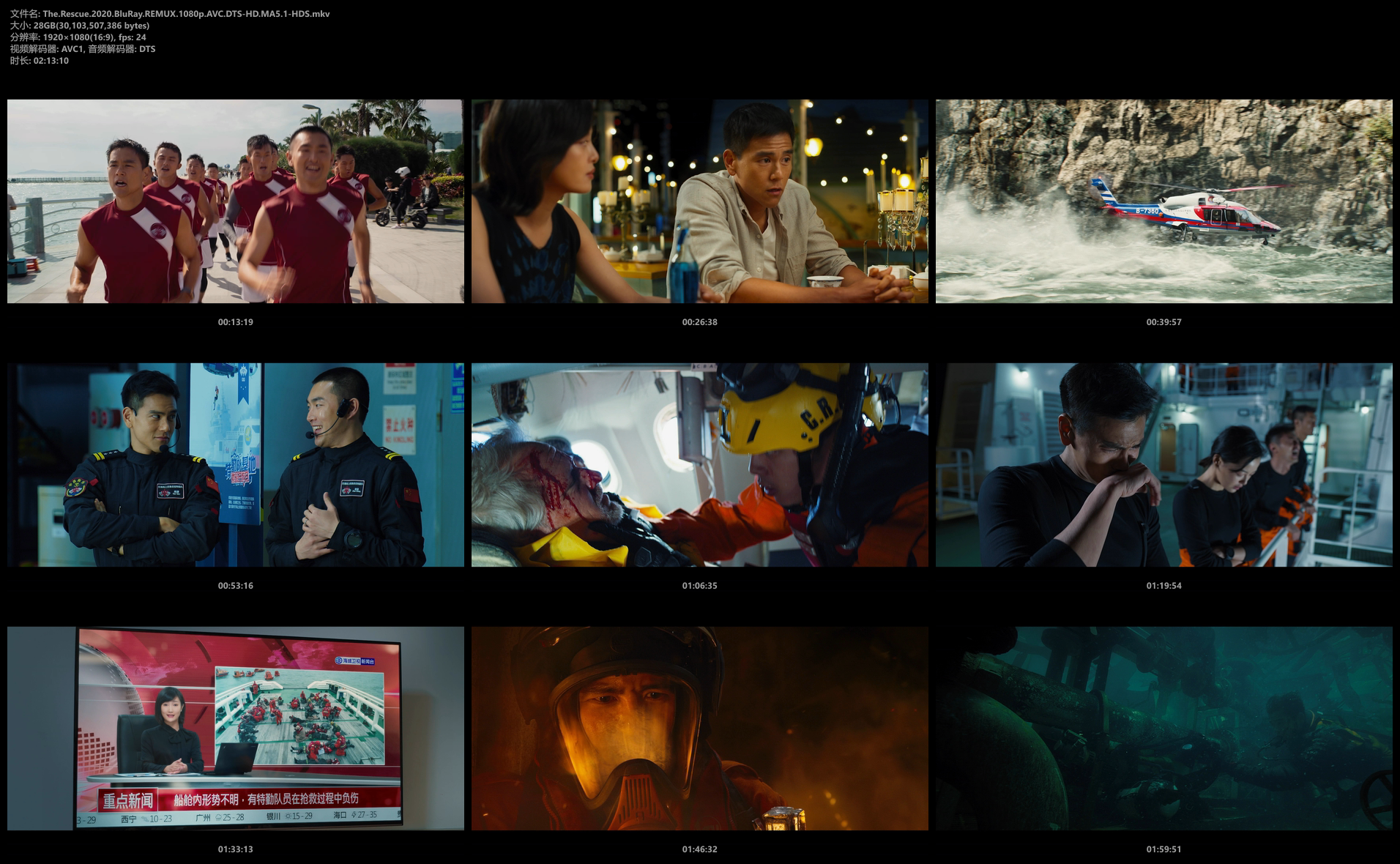Viewport: 1400px width, 864px height.
Task: Click the 01:06:35 timestamp label
Action: tap(699, 586)
